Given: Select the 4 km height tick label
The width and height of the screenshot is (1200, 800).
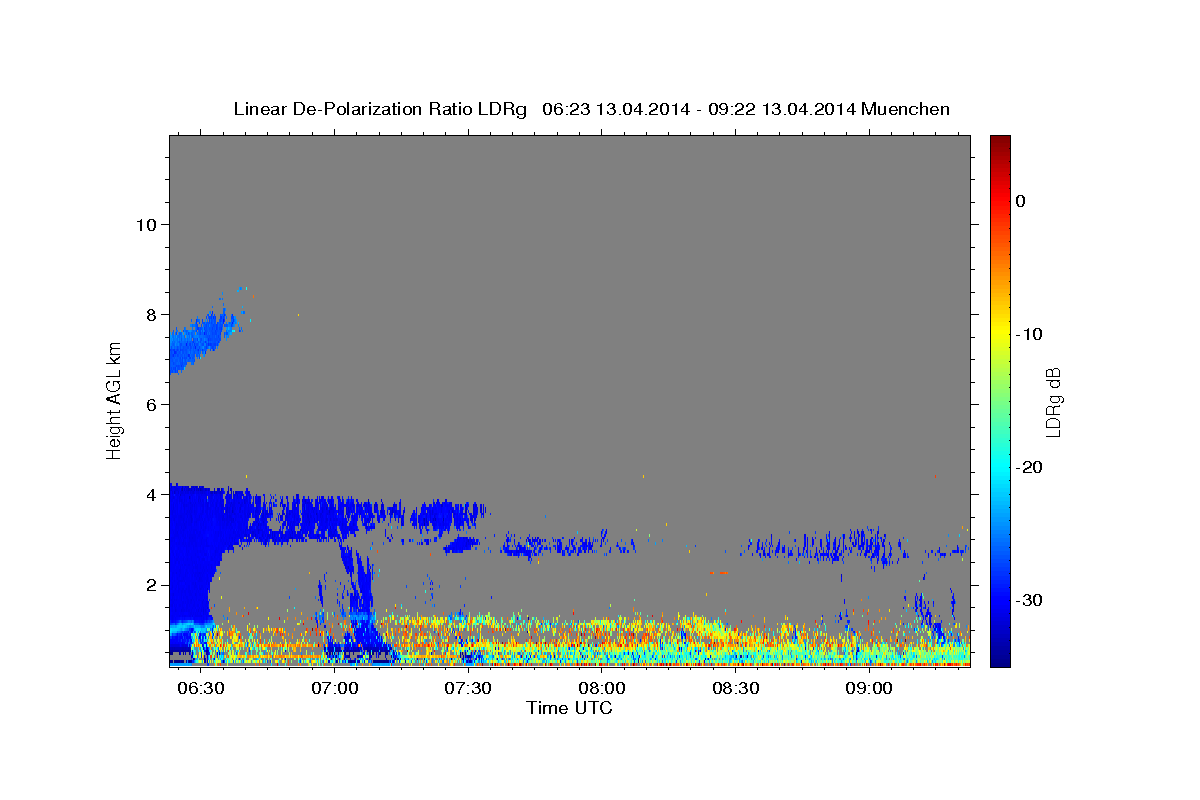Looking at the screenshot, I should coord(151,494).
